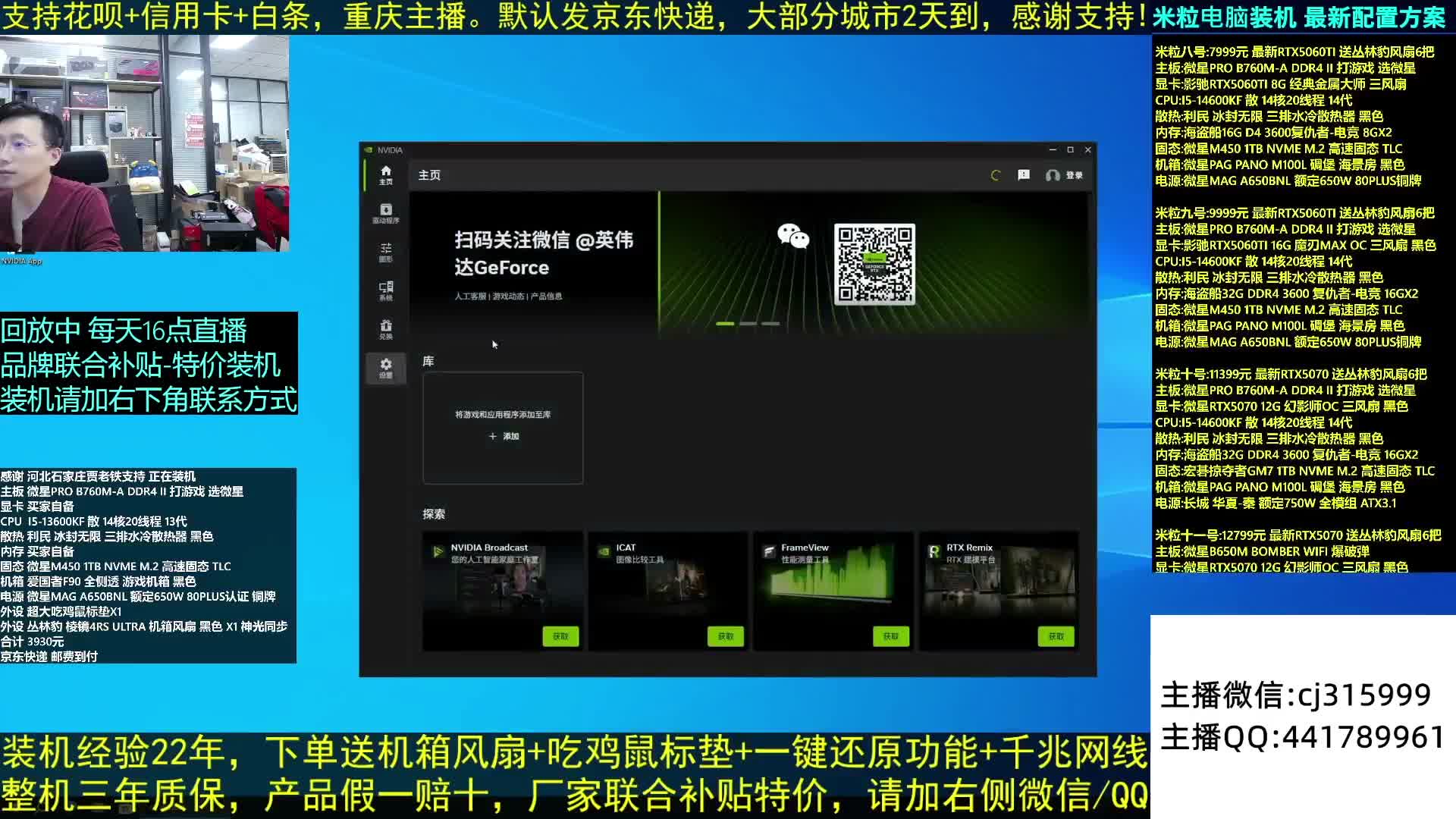Open the Drivers (驱动程序) sidebar section
The height and width of the screenshot is (819, 1456).
(385, 213)
